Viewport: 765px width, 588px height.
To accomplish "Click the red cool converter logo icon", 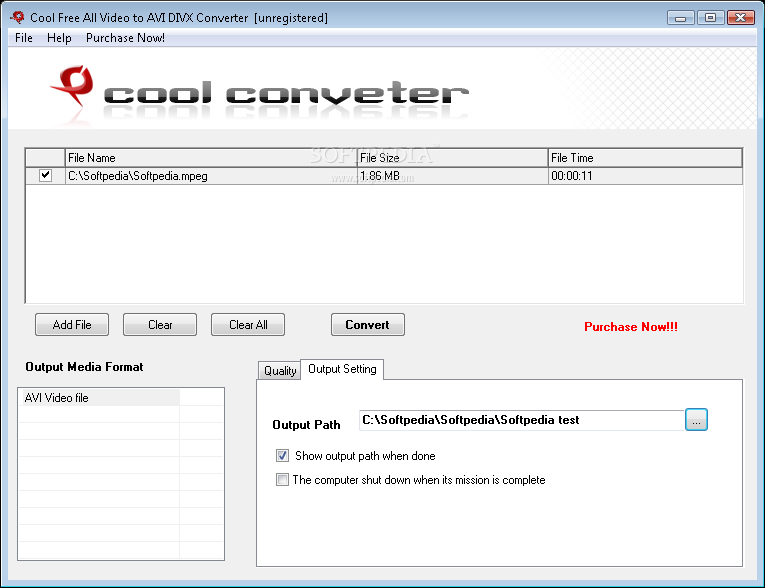I will (73, 85).
